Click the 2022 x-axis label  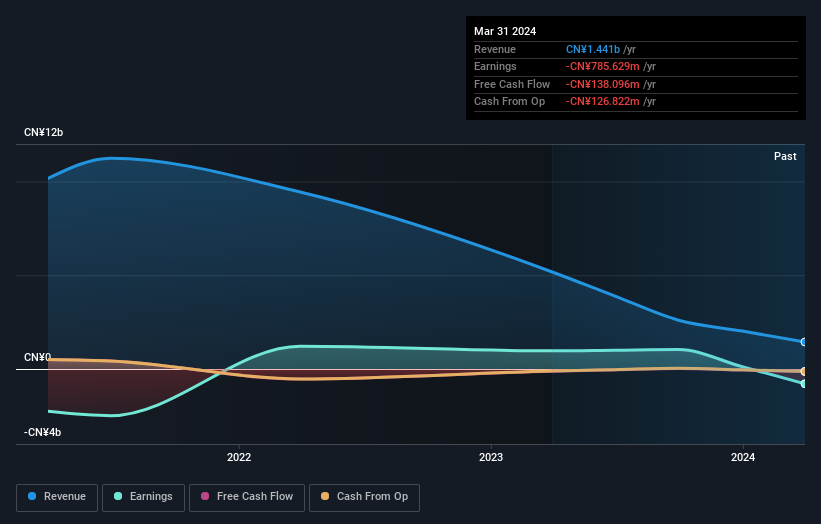point(239,457)
